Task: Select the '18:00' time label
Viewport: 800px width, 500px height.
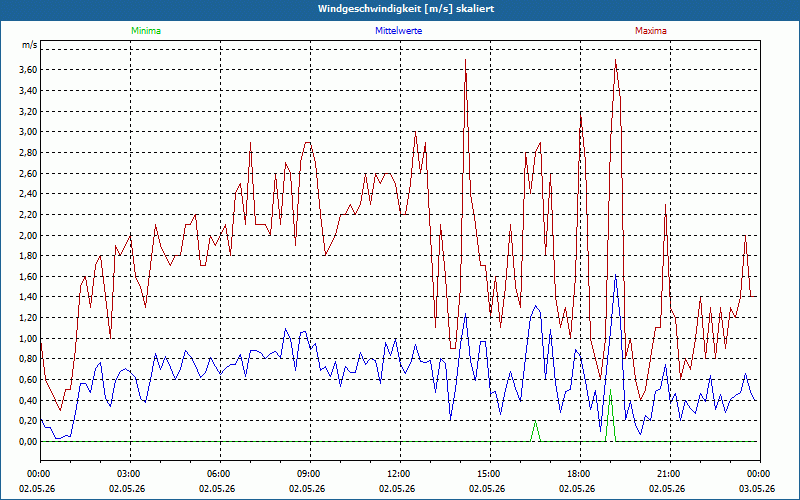Action: tap(580, 473)
